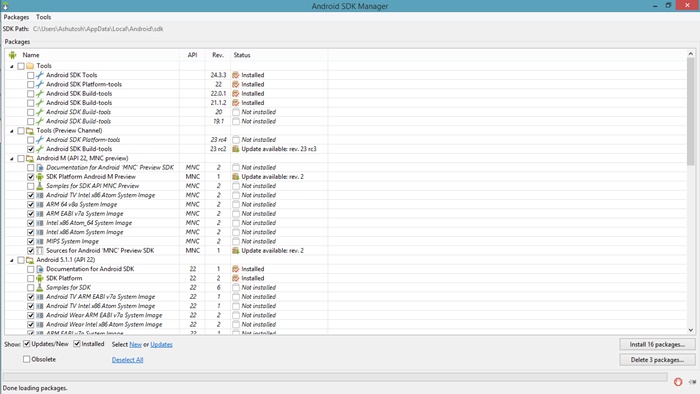The width and height of the screenshot is (700, 394).
Task: Click the 'Update available: rev. 23 rc3' status text
Action: 279,149
